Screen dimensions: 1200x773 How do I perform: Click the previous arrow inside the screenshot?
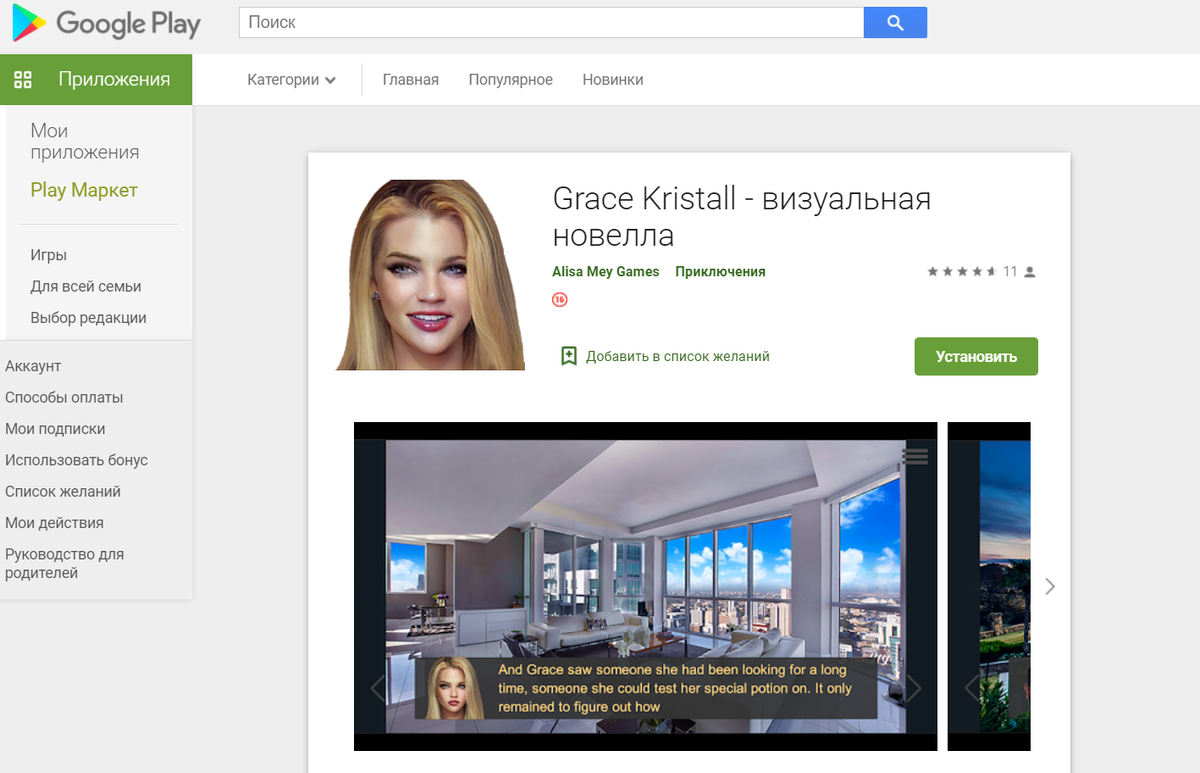378,689
